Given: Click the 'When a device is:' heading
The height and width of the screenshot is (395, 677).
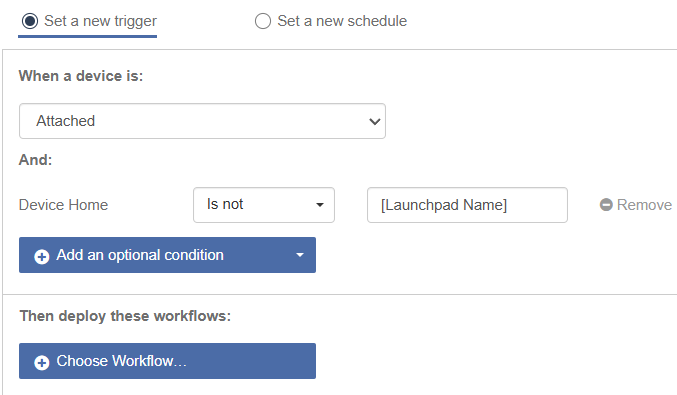Looking at the screenshot, I should coord(81,76).
